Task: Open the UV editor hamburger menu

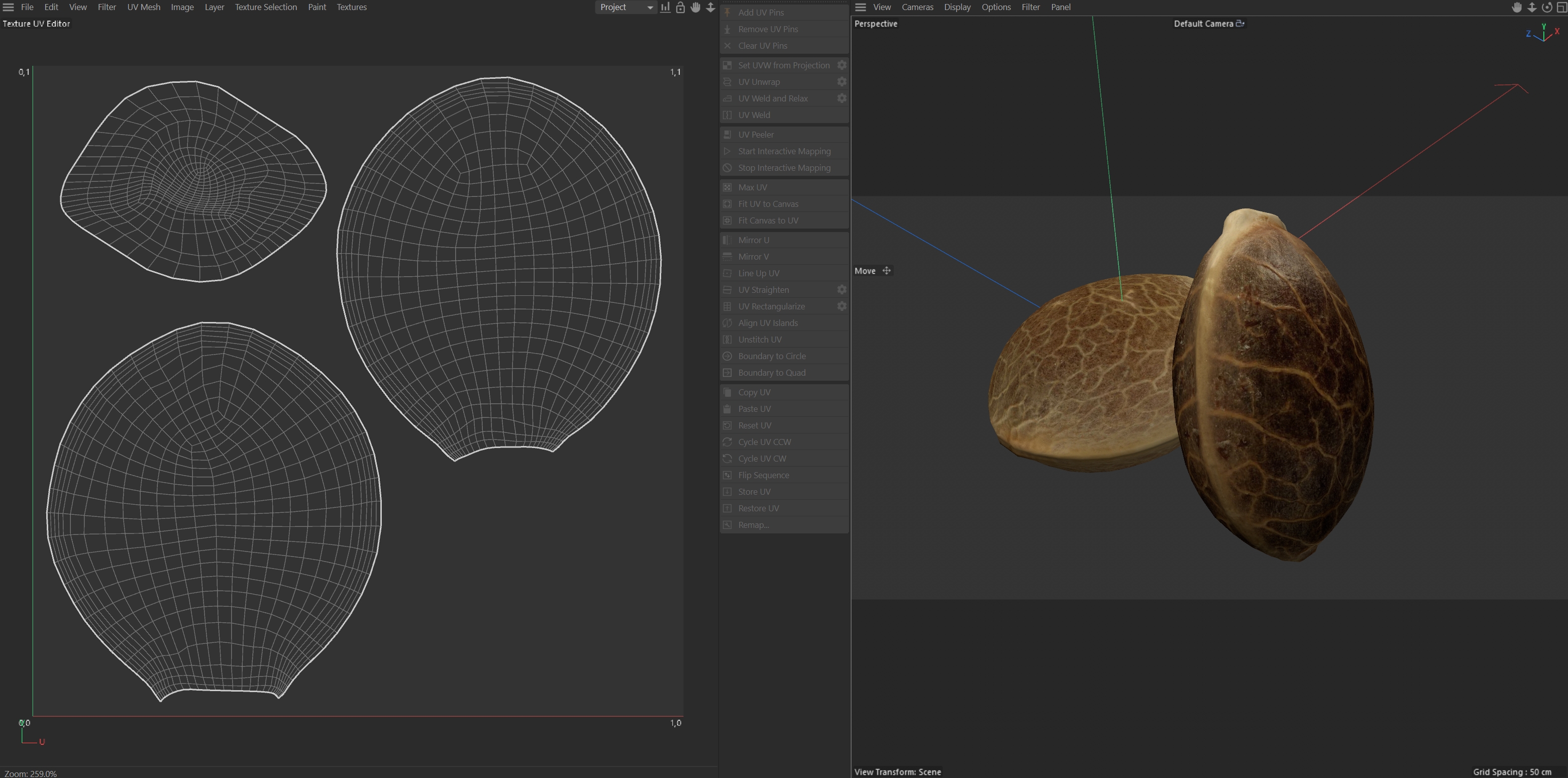Action: click(9, 8)
